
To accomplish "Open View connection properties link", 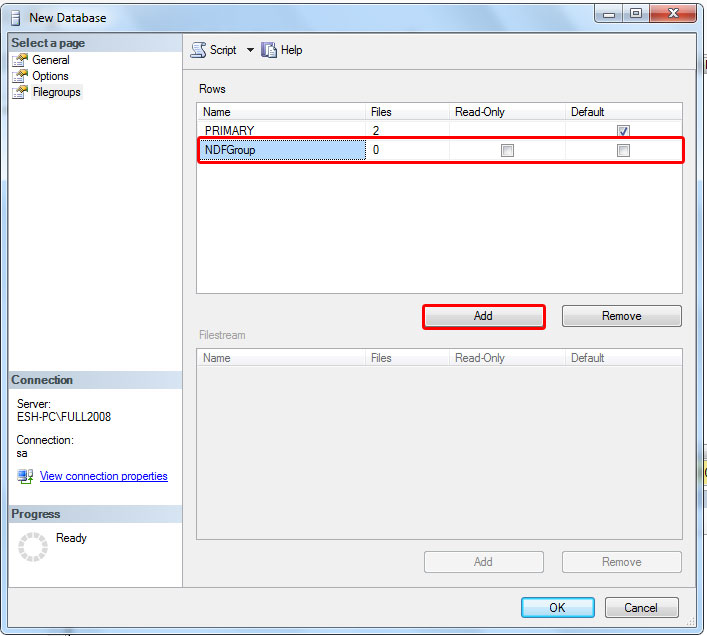I will coord(103,476).
